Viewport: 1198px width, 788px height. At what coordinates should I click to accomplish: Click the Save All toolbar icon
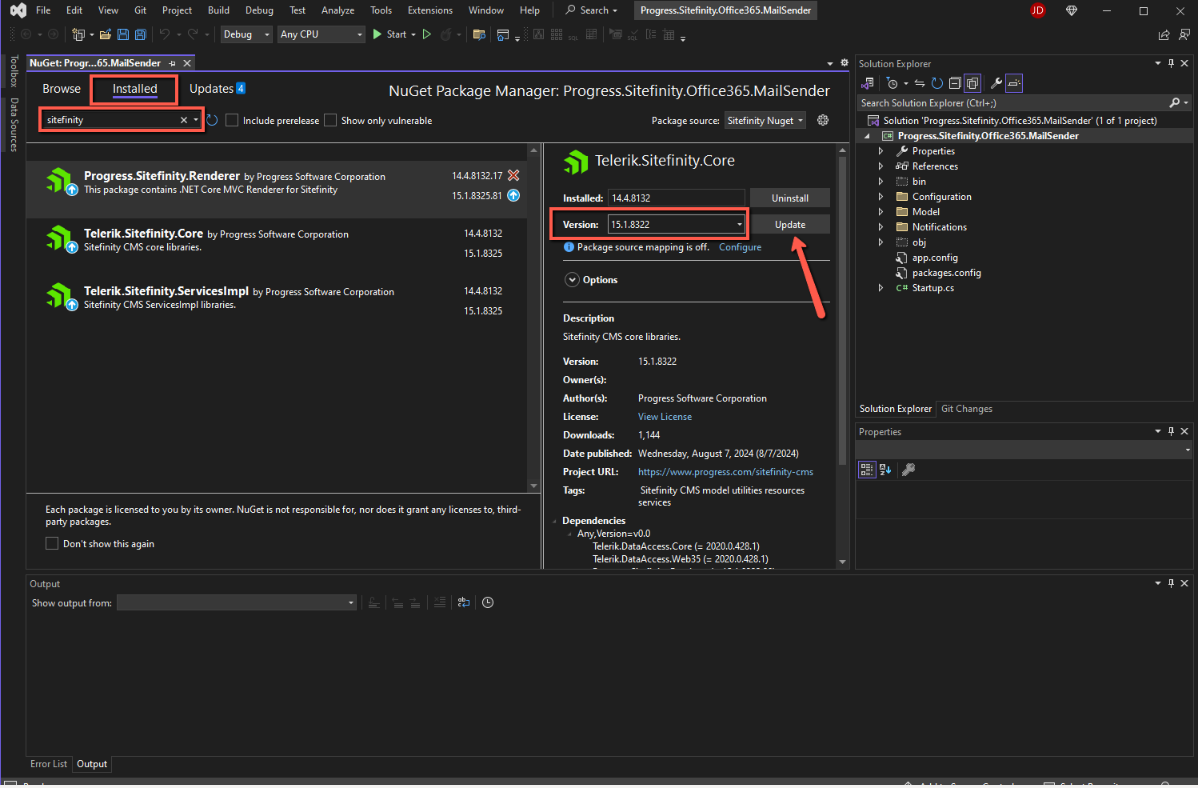(x=141, y=34)
